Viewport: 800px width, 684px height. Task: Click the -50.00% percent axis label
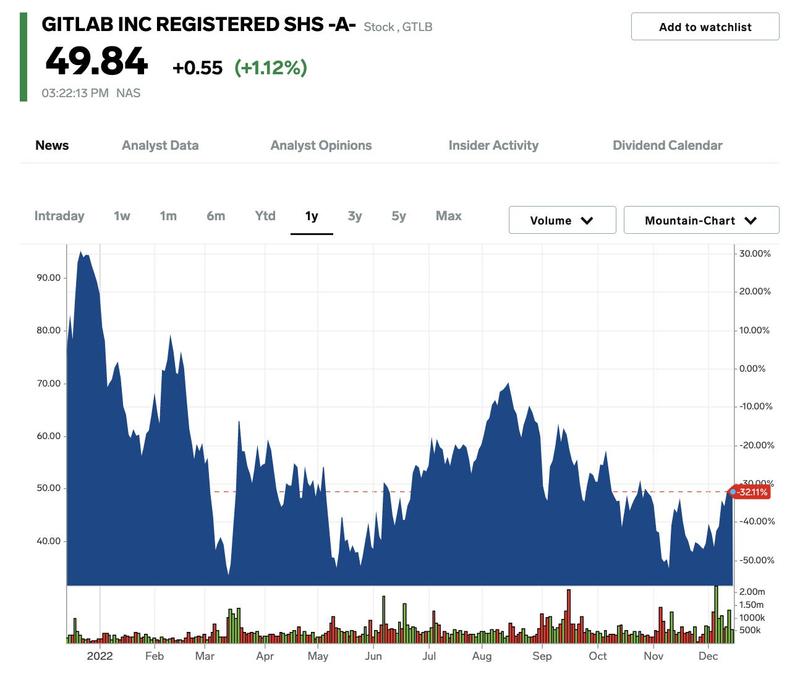(757, 560)
